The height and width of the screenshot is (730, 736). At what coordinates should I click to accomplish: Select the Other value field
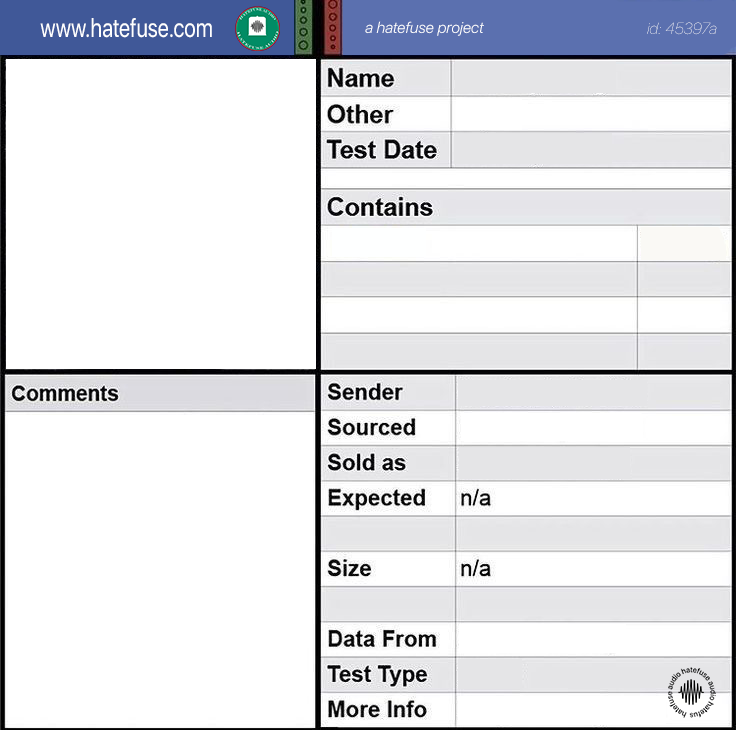click(x=590, y=114)
